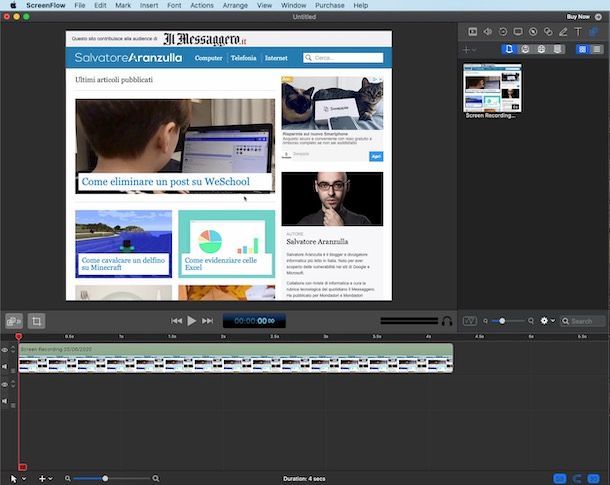The height and width of the screenshot is (485, 610).
Task: Open the Help menu
Action: 361,5
